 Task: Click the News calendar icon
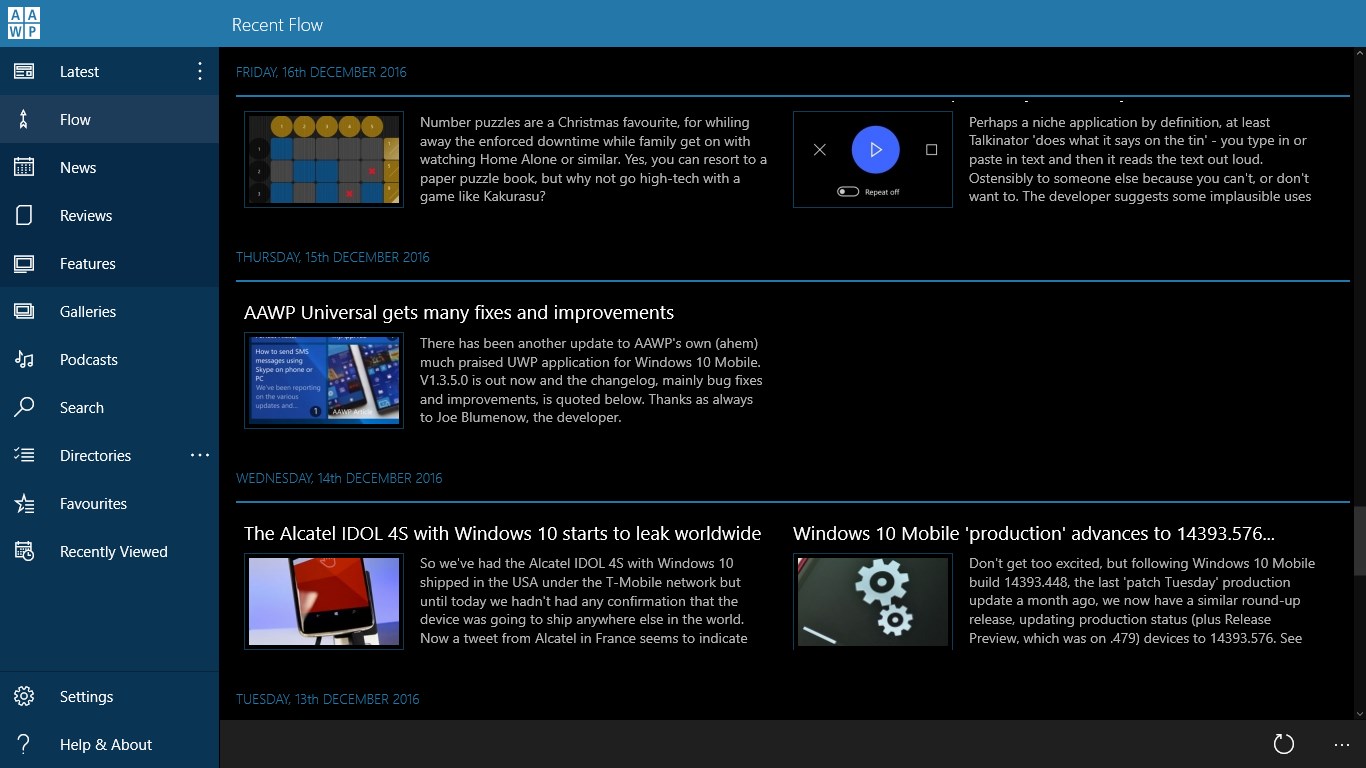pyautogui.click(x=24, y=167)
